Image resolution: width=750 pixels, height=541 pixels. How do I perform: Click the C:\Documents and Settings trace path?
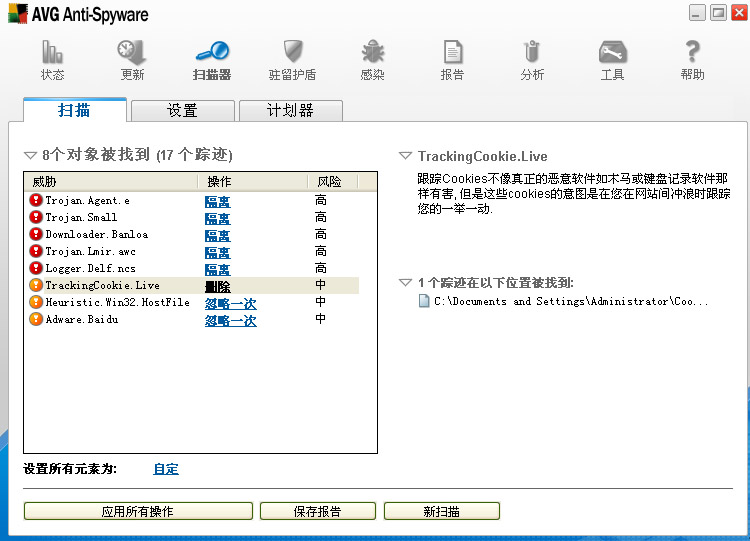pos(571,301)
